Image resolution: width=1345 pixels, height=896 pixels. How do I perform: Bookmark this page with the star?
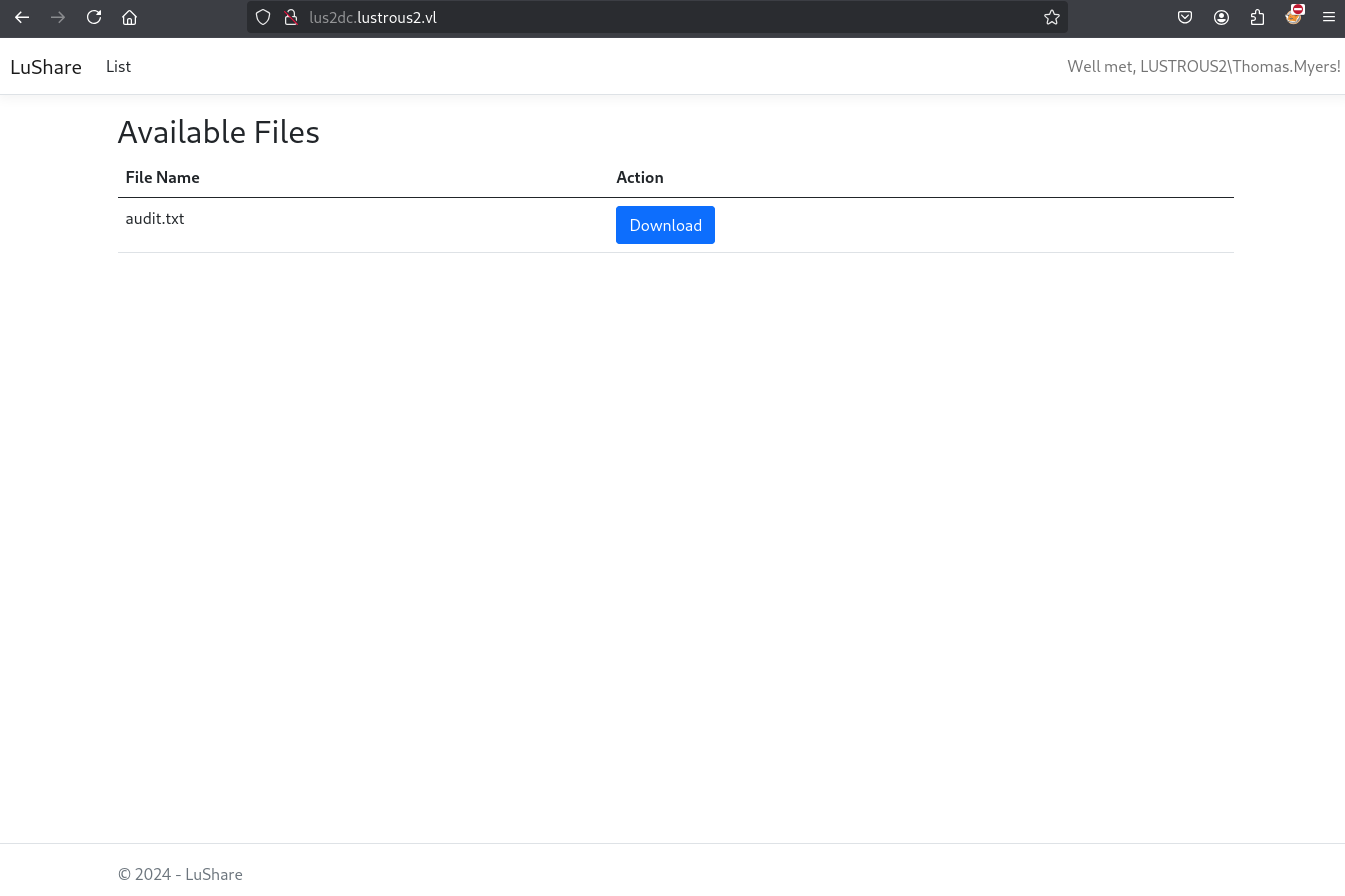click(x=1052, y=17)
